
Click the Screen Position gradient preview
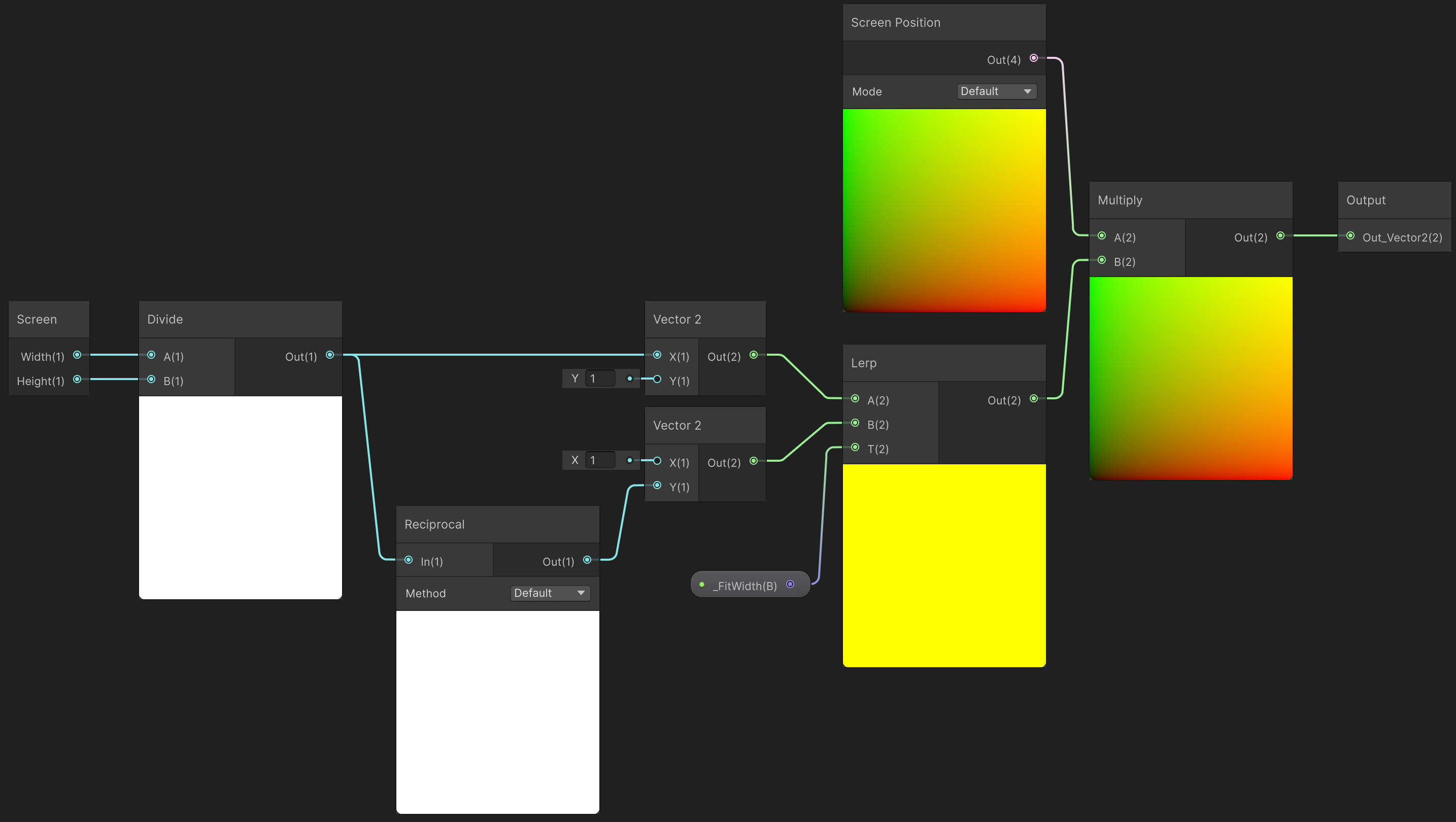[x=944, y=210]
